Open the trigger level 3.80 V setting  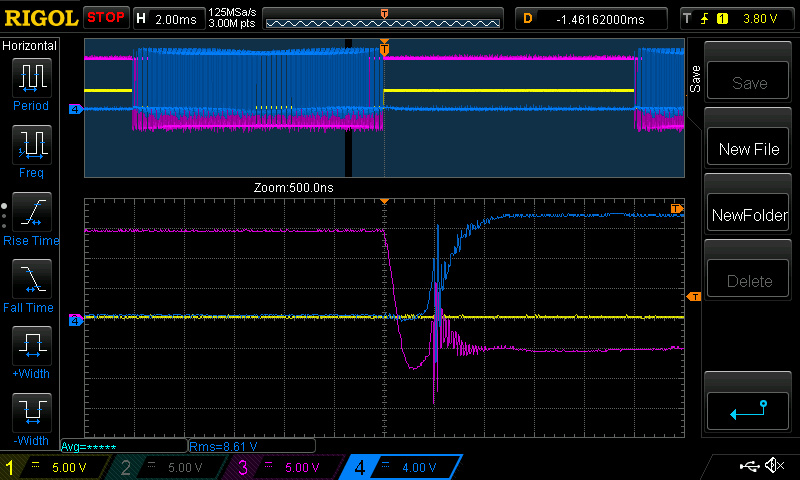click(x=738, y=18)
